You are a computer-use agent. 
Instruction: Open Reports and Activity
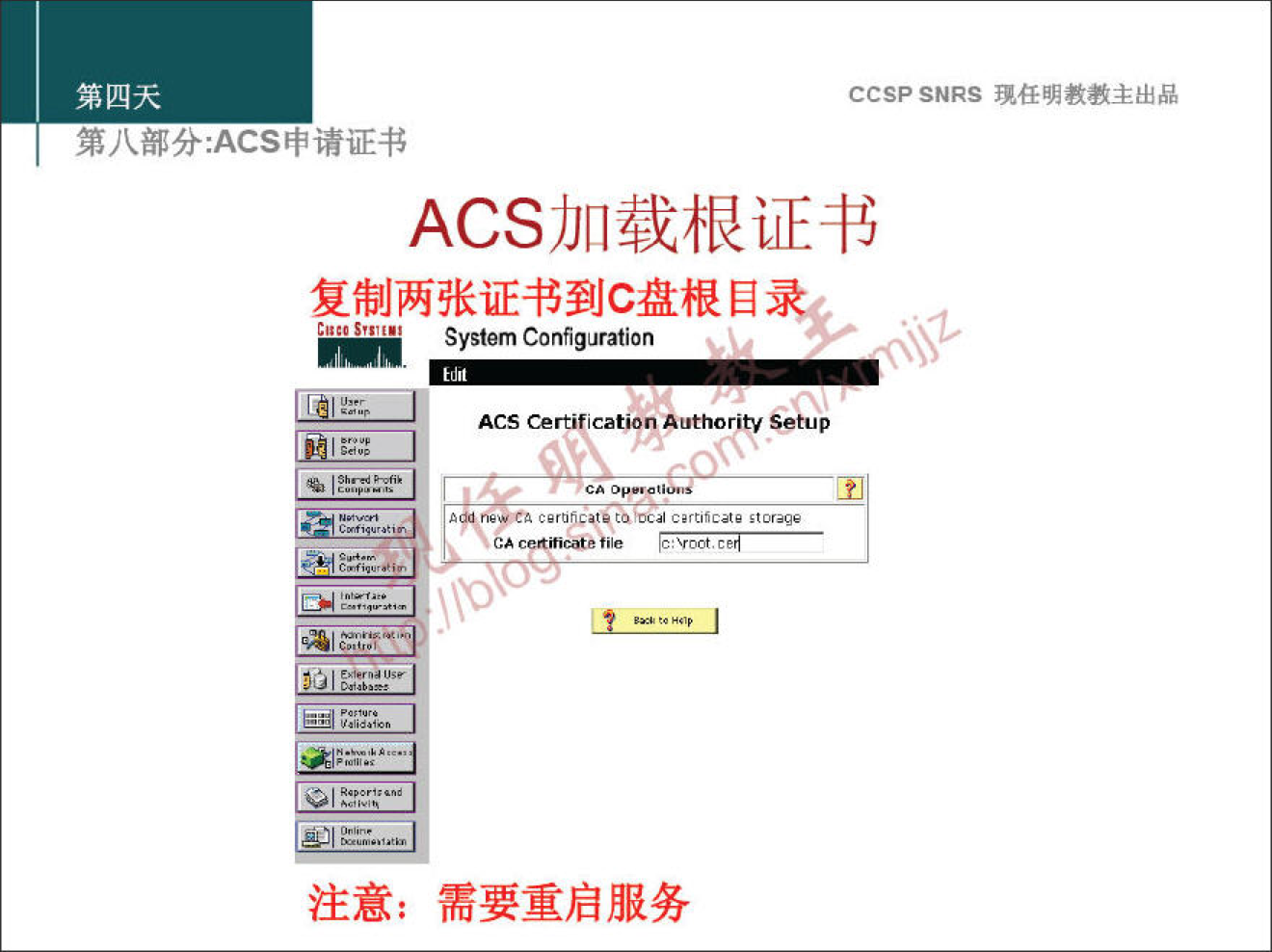[x=356, y=797]
